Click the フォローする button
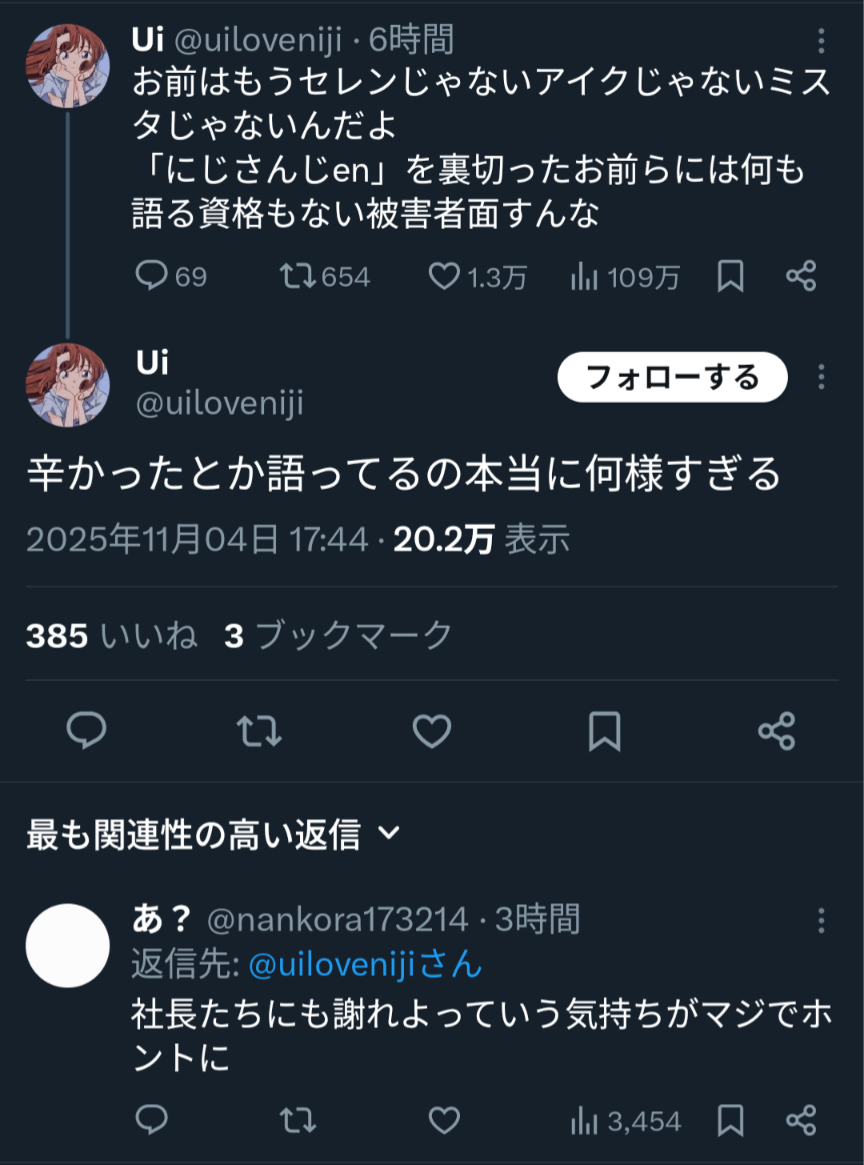864x1165 pixels. [670, 377]
